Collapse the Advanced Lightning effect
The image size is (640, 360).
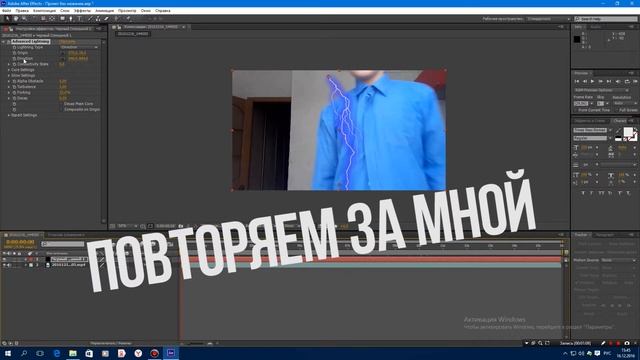[x=4, y=42]
